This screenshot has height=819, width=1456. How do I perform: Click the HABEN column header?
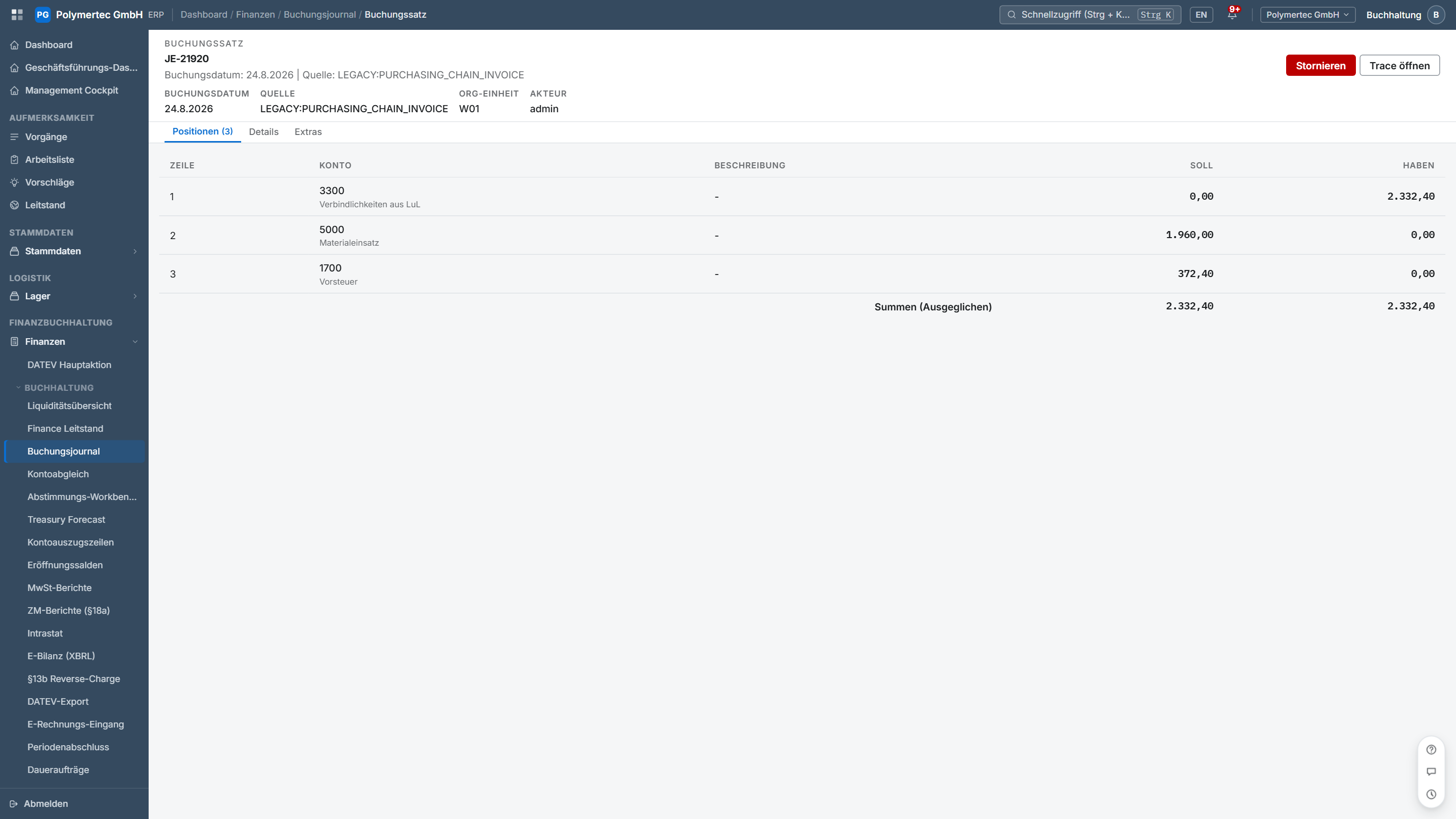point(1418,165)
